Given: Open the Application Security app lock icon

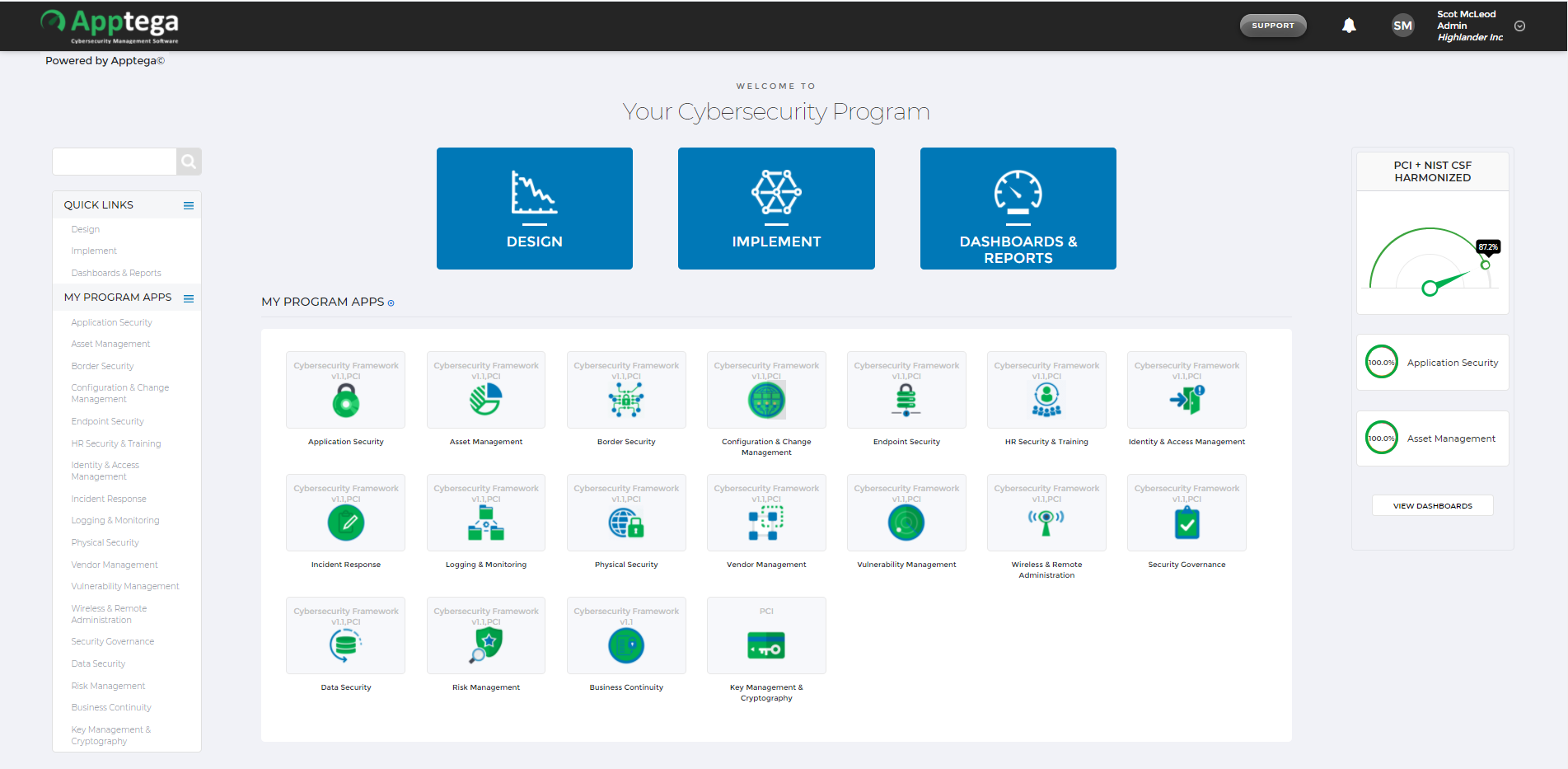Looking at the screenshot, I should [345, 401].
